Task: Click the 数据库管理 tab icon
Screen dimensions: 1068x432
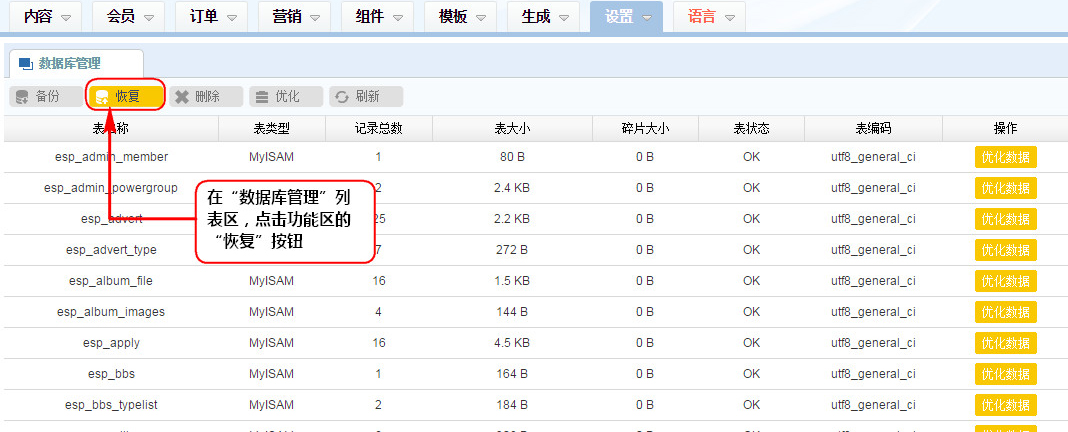Action: tap(26, 63)
